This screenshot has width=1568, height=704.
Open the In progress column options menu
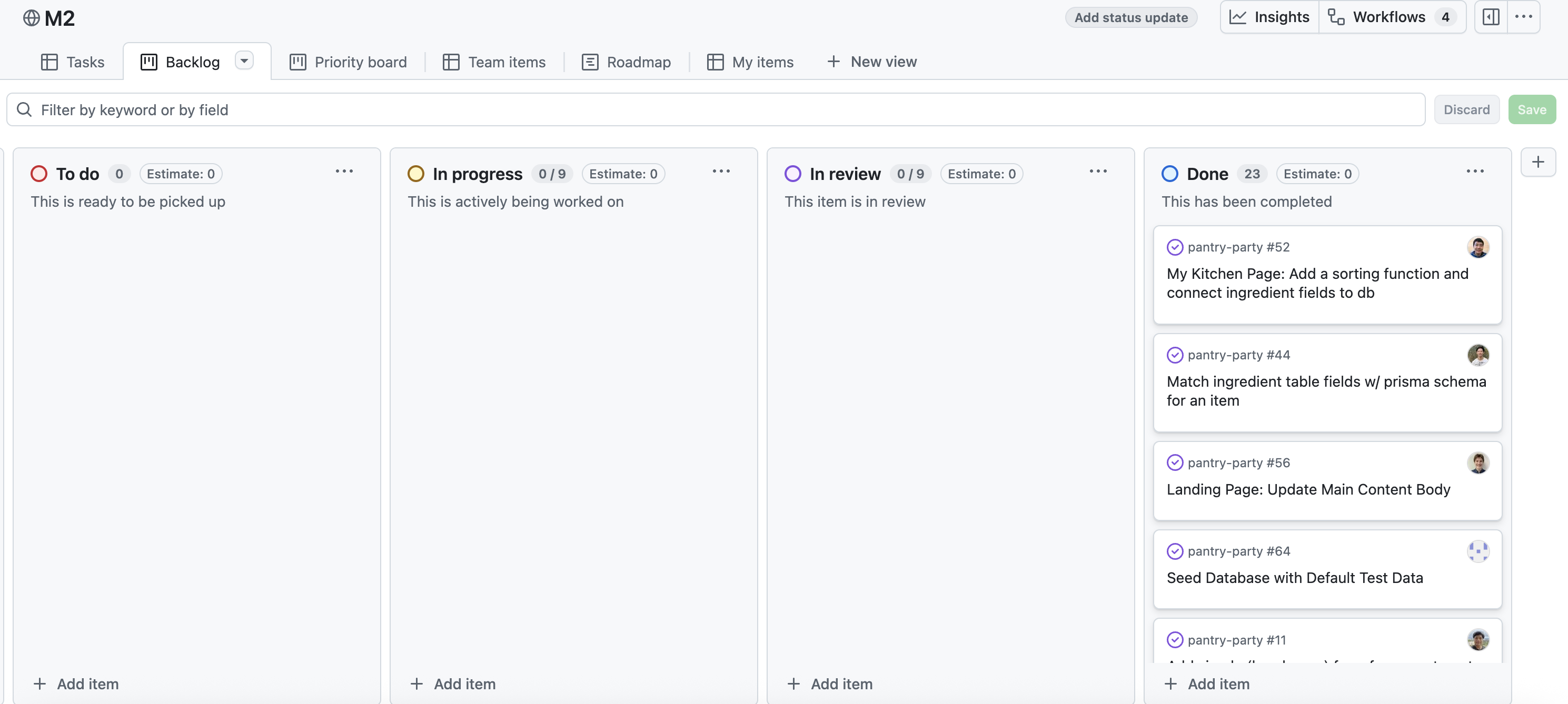(x=721, y=172)
